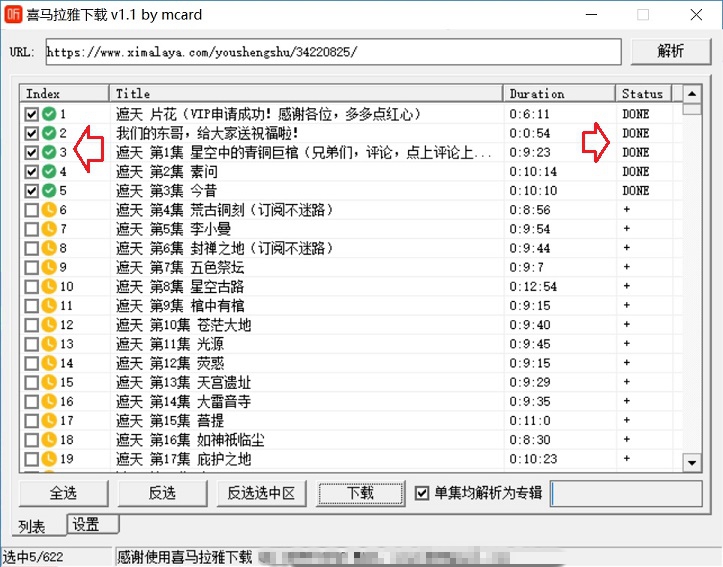The height and width of the screenshot is (567, 723).
Task: Click the orange clock icon for row 17
Action: coord(49,420)
